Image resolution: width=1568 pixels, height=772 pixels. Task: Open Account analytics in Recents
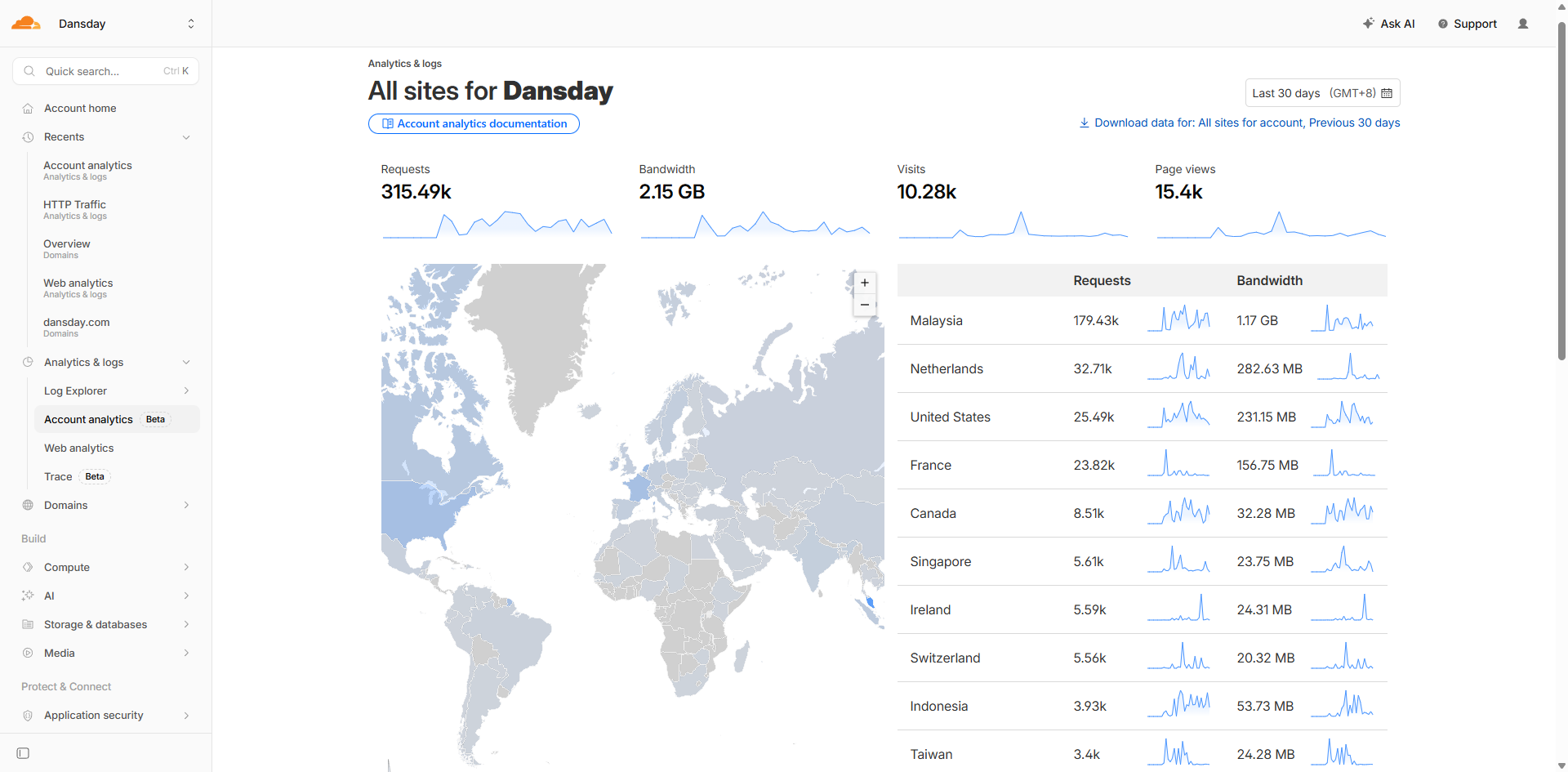[x=87, y=170]
